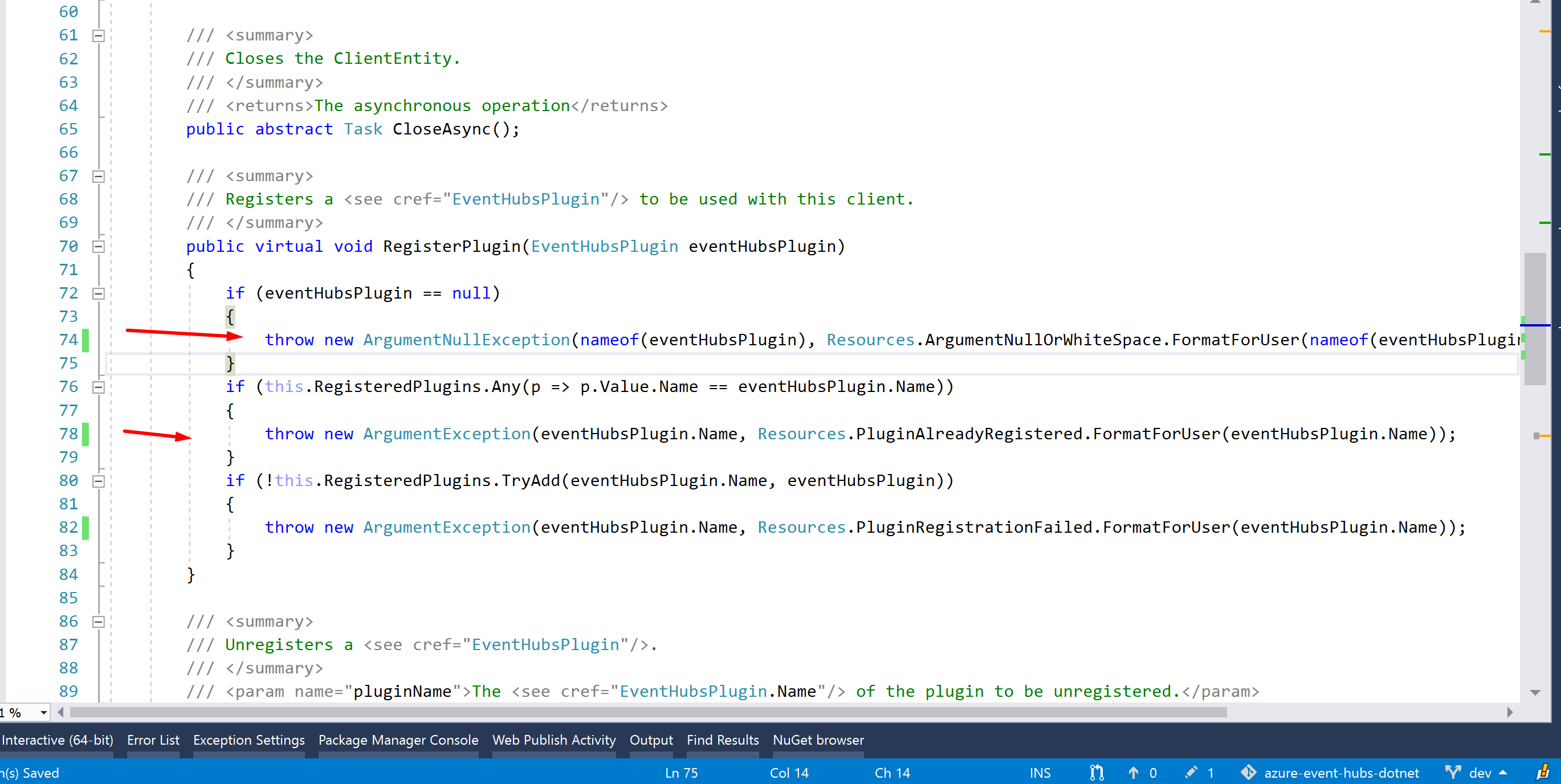Click the Ln 75 line indicator
The width and height of the screenshot is (1561, 784).
coord(681,773)
